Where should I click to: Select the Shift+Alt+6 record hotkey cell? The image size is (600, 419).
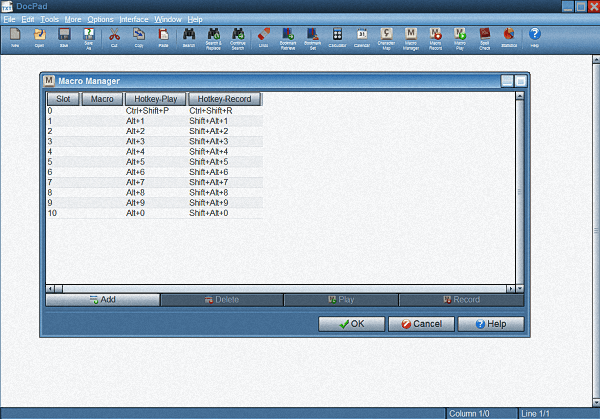209,172
